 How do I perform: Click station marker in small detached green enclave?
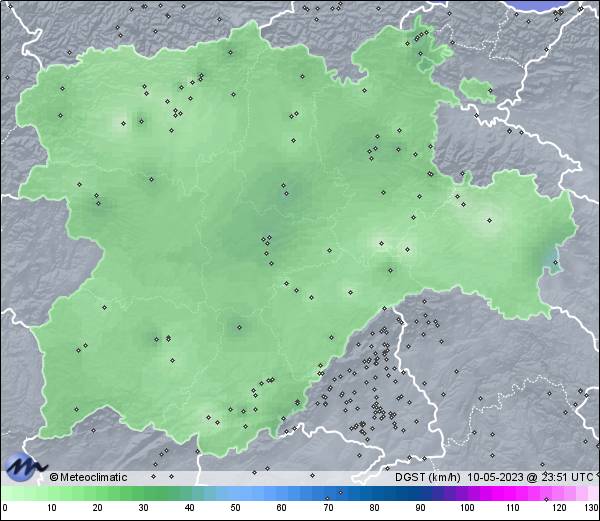tap(491, 91)
